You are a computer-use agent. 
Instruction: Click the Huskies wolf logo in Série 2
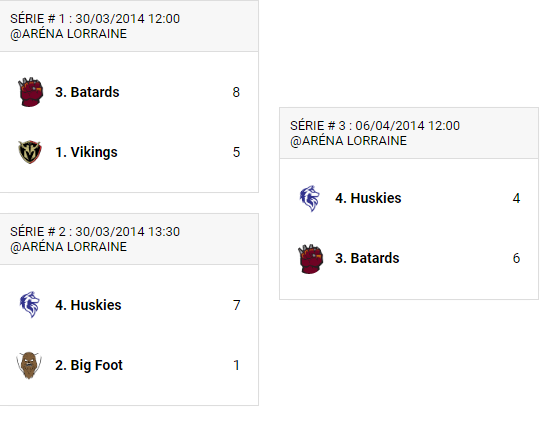coord(30,305)
